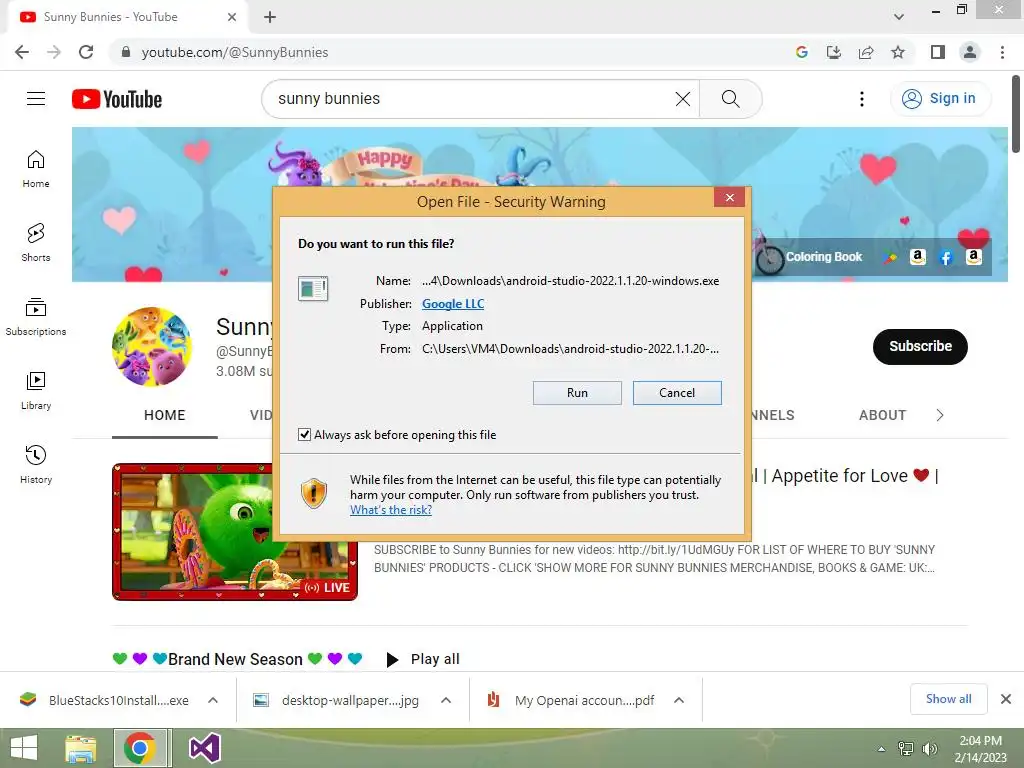Open File Explorer from the taskbar
This screenshot has width=1024, height=768.
[x=80, y=748]
